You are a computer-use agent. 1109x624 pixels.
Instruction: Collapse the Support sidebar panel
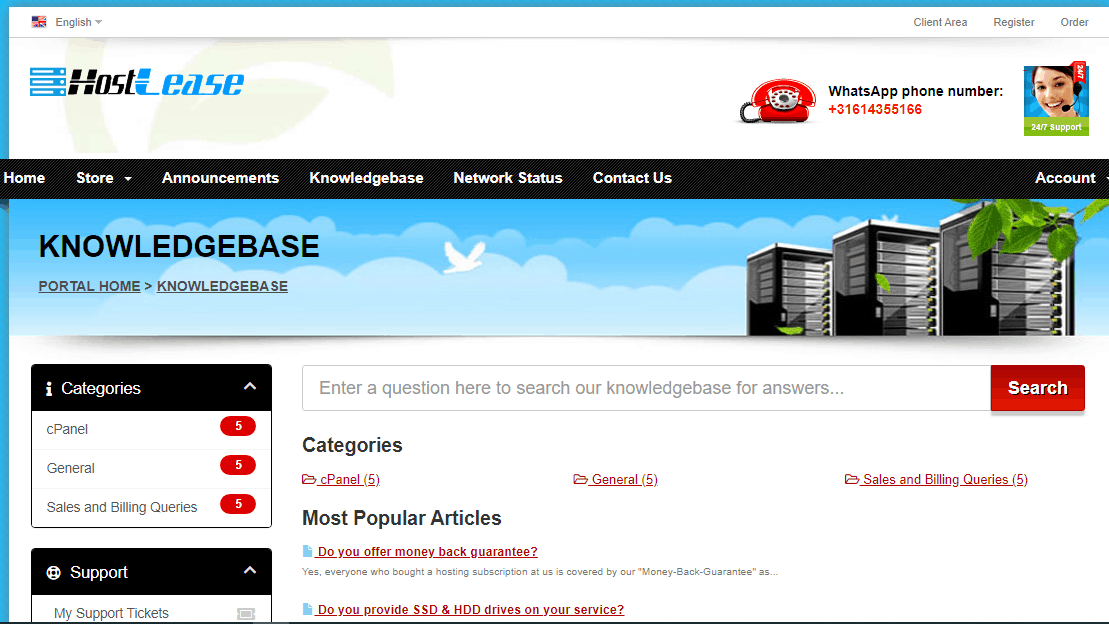tap(250, 570)
